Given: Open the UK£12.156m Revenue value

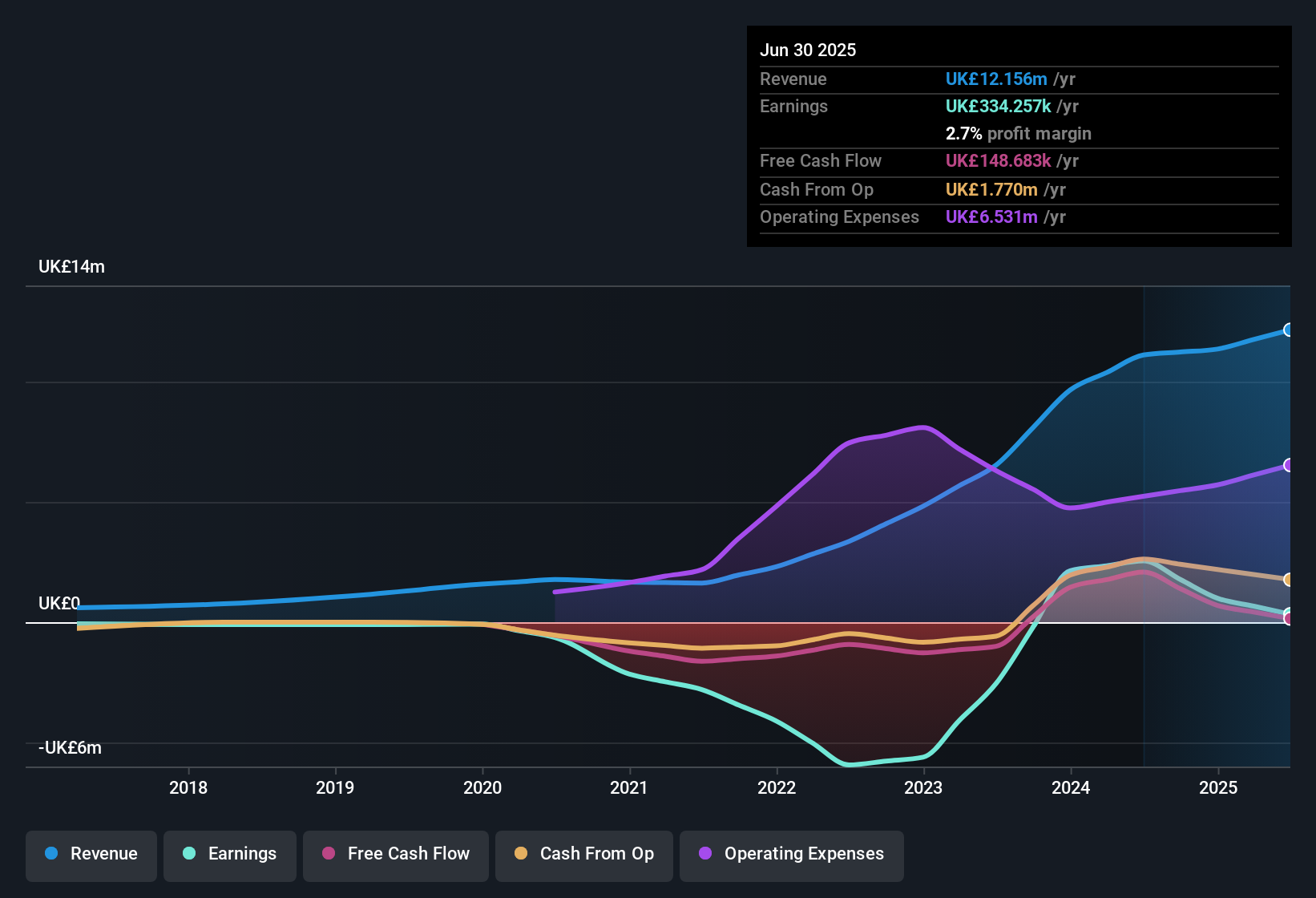Looking at the screenshot, I should tap(996, 79).
